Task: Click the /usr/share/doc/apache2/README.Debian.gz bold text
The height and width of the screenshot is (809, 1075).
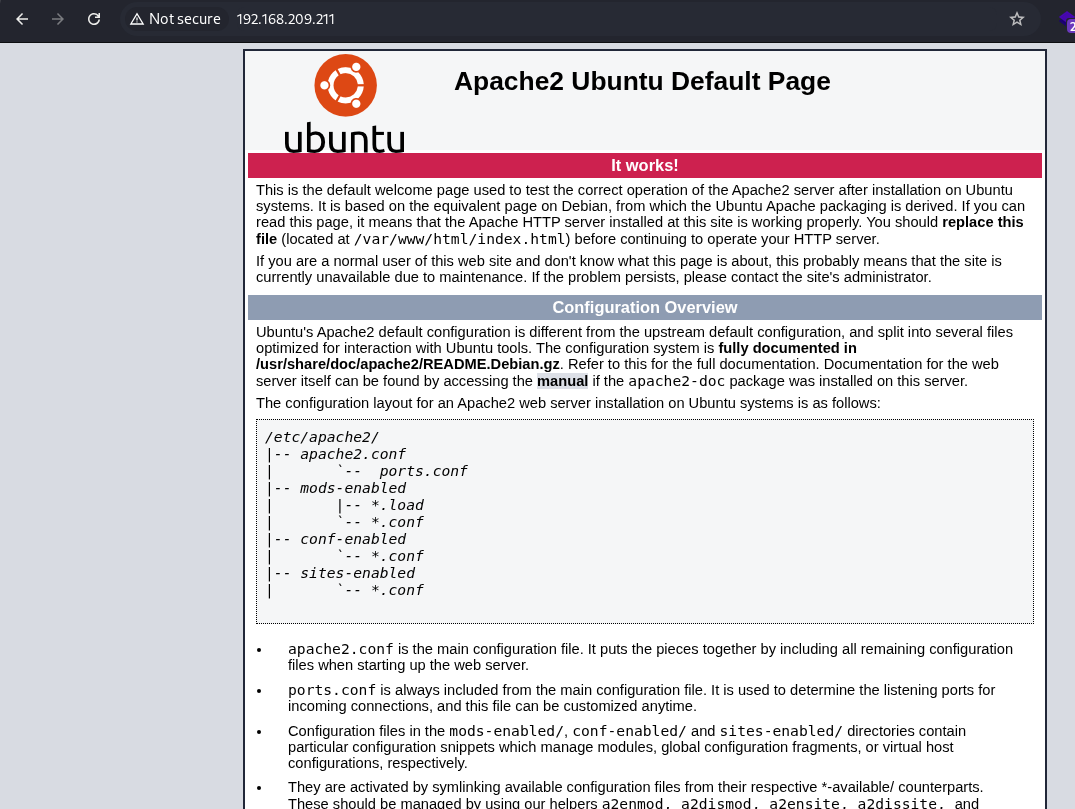Action: tap(408, 364)
